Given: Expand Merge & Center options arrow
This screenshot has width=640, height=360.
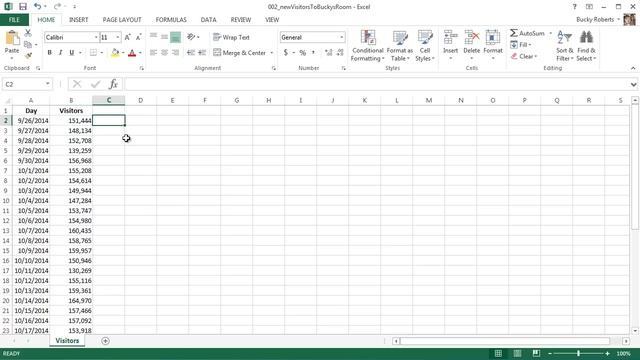Looking at the screenshot, I should click(x=271, y=53).
